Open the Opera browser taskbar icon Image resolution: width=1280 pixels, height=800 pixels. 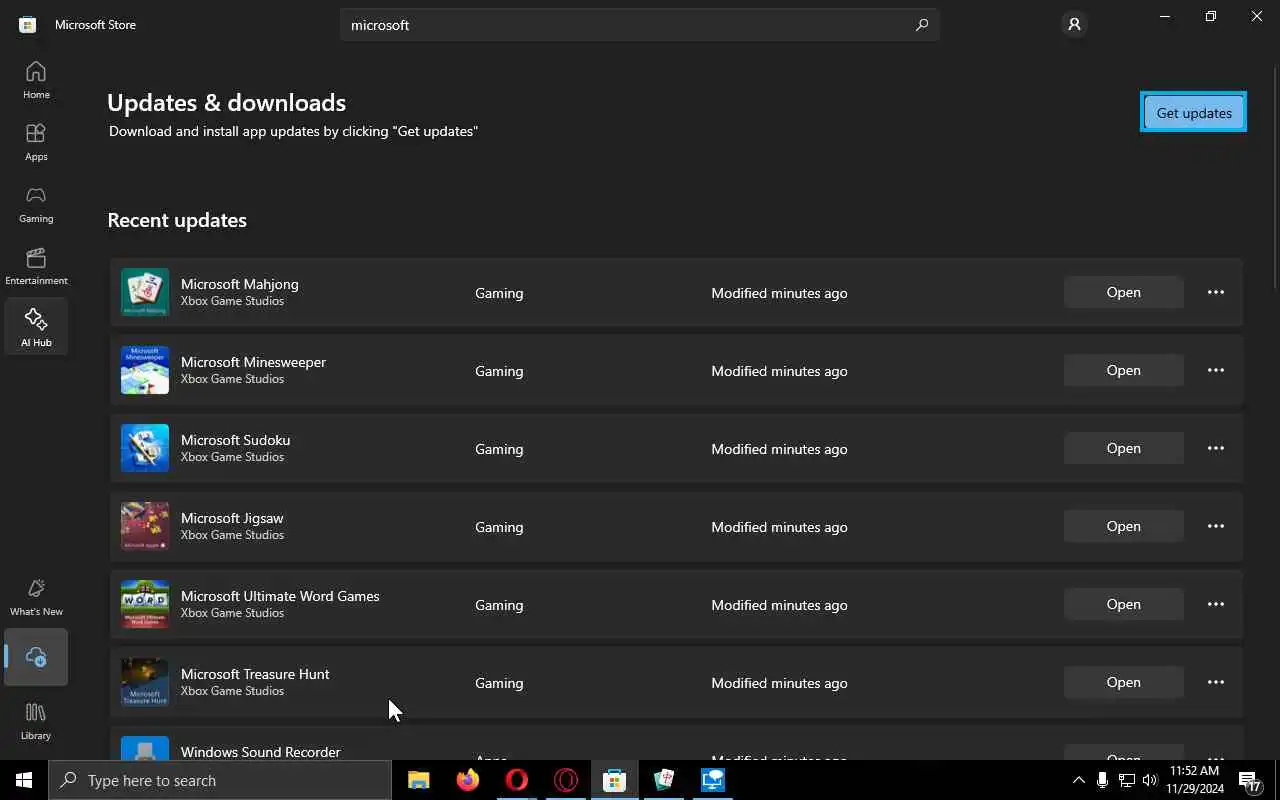tap(517, 780)
